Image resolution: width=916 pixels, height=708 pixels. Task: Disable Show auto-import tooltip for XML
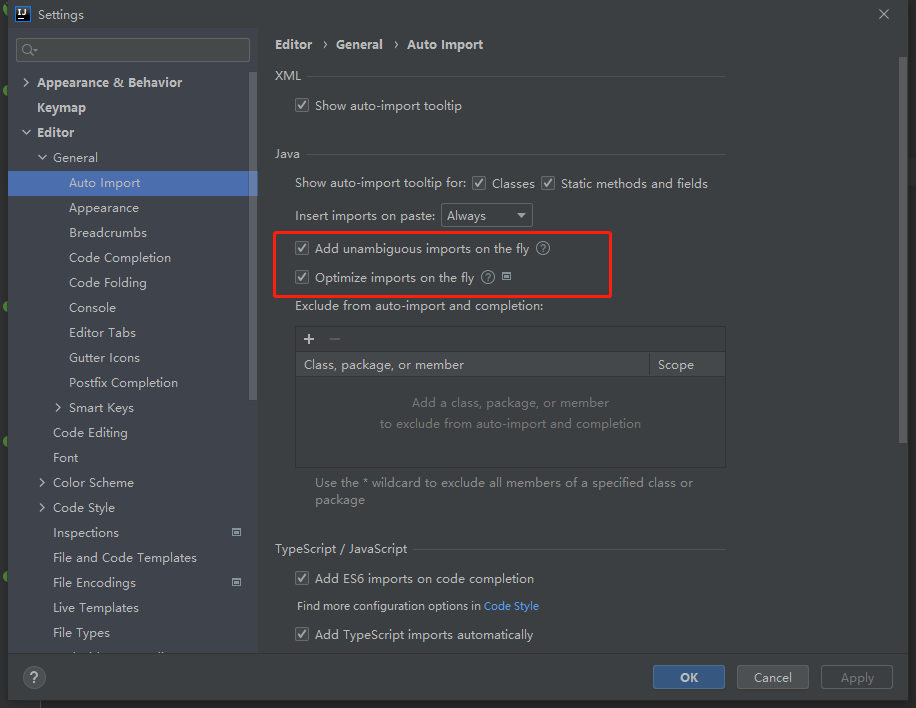tap(302, 105)
